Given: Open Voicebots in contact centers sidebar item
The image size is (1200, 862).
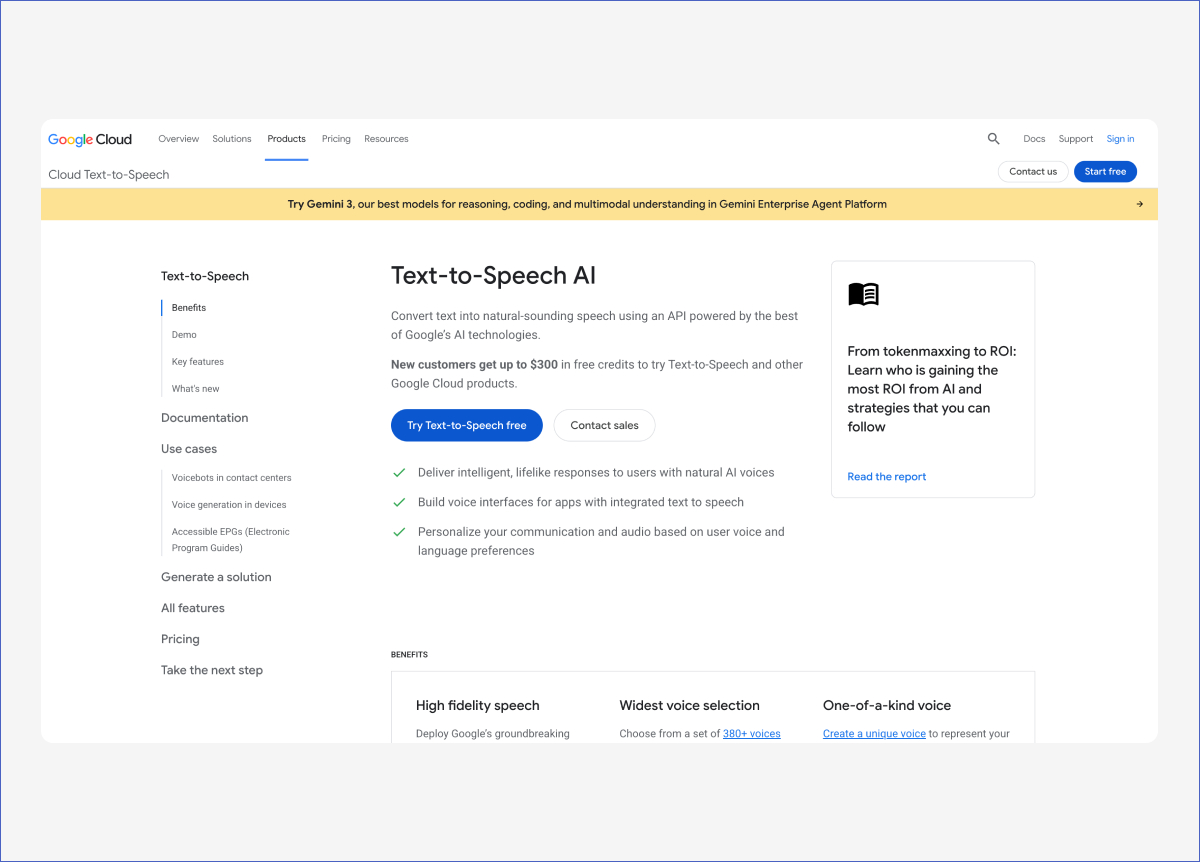Looking at the screenshot, I should pyautogui.click(x=231, y=478).
